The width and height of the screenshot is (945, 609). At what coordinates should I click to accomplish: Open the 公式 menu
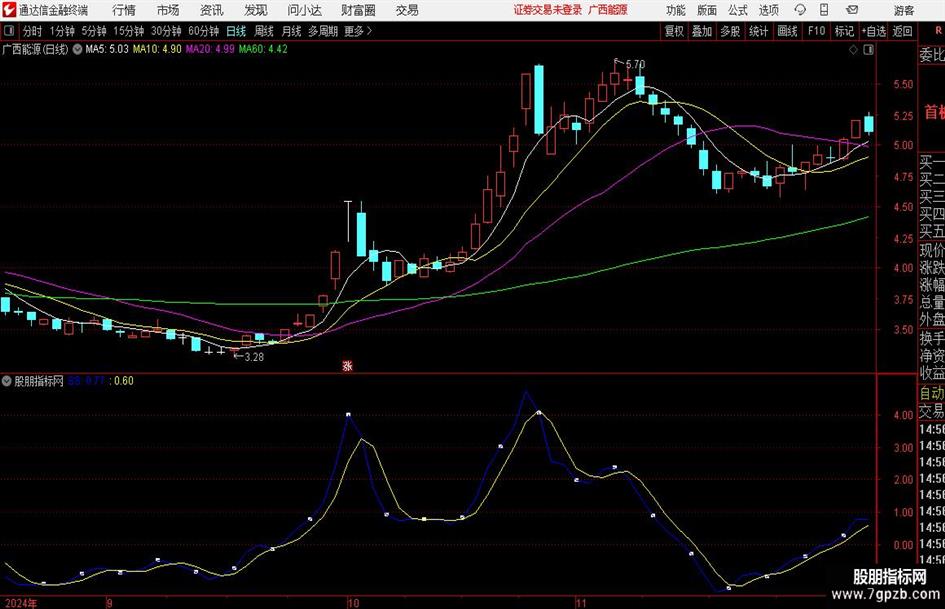point(738,10)
